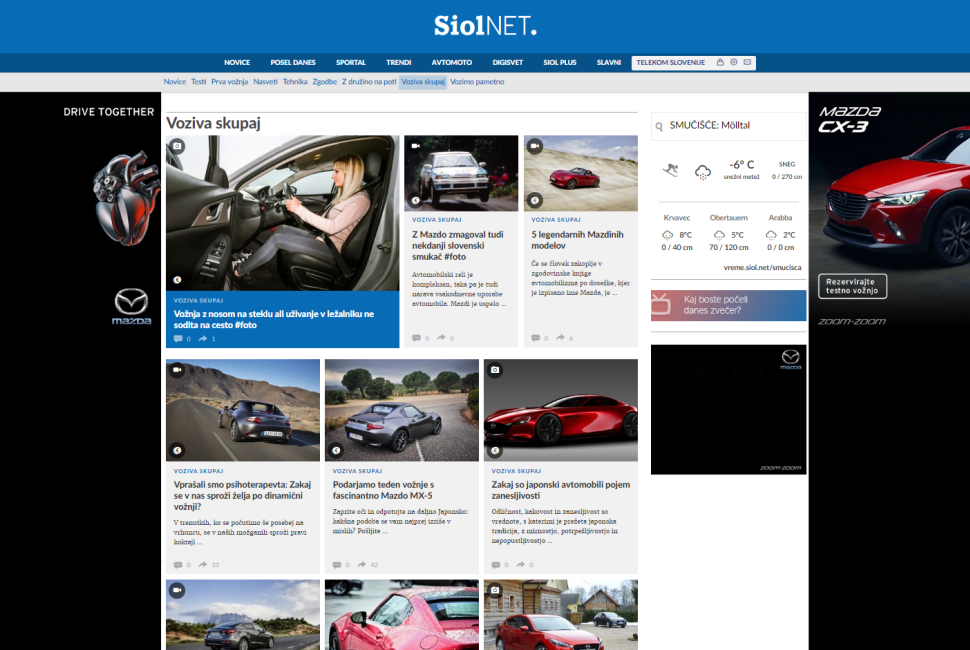The width and height of the screenshot is (970, 650).
Task: Click camera icon on japonski avtomobili thumbnail
Action: 495,370
